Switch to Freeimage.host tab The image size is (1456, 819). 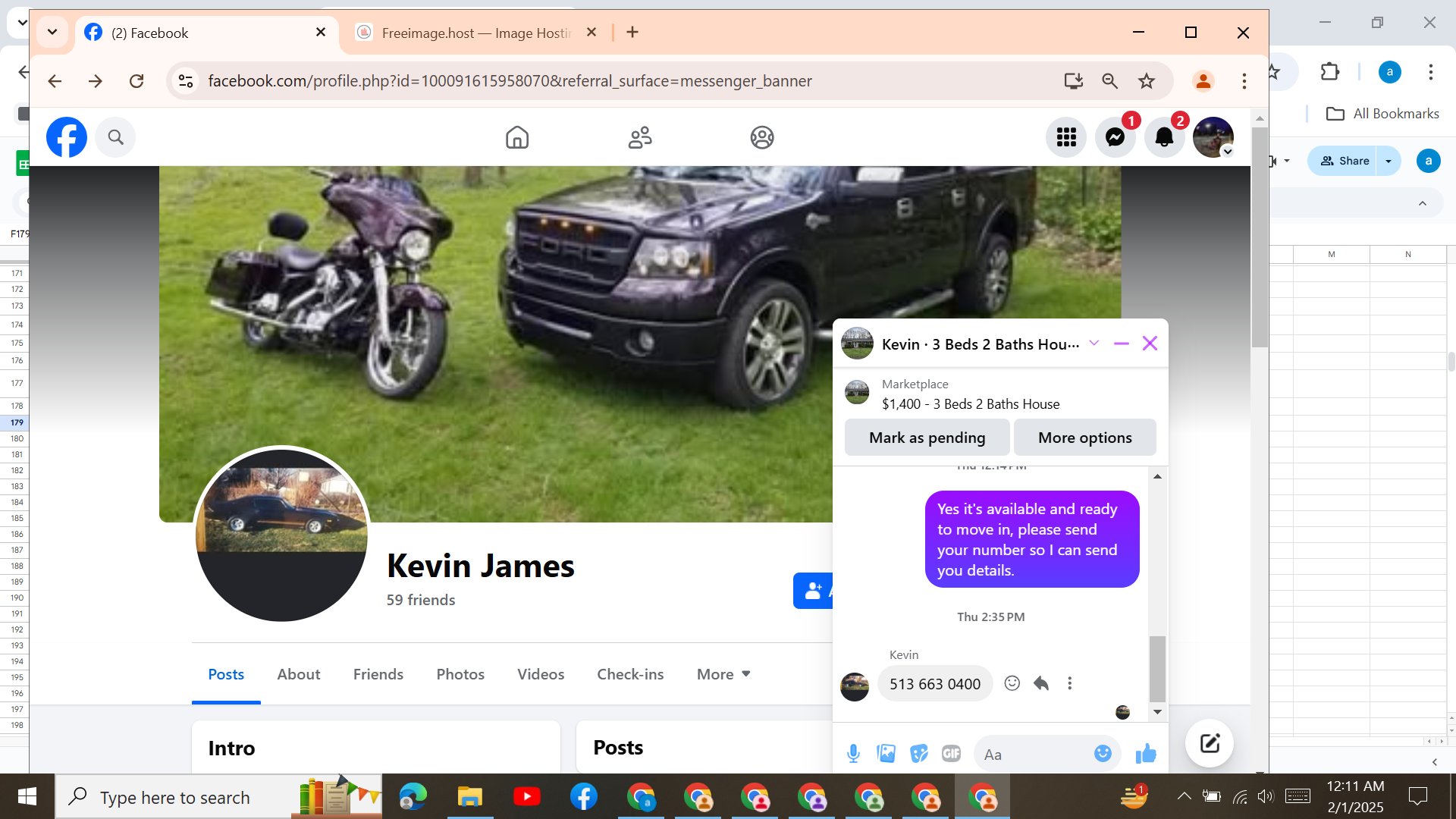pyautogui.click(x=476, y=33)
